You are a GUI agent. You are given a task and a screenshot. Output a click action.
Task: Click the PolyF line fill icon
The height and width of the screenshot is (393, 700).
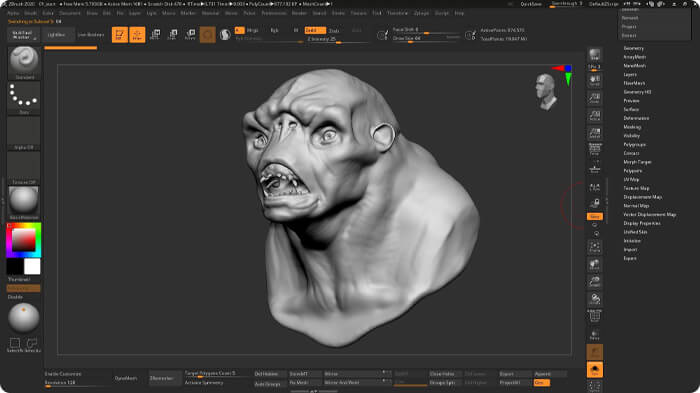click(595, 316)
